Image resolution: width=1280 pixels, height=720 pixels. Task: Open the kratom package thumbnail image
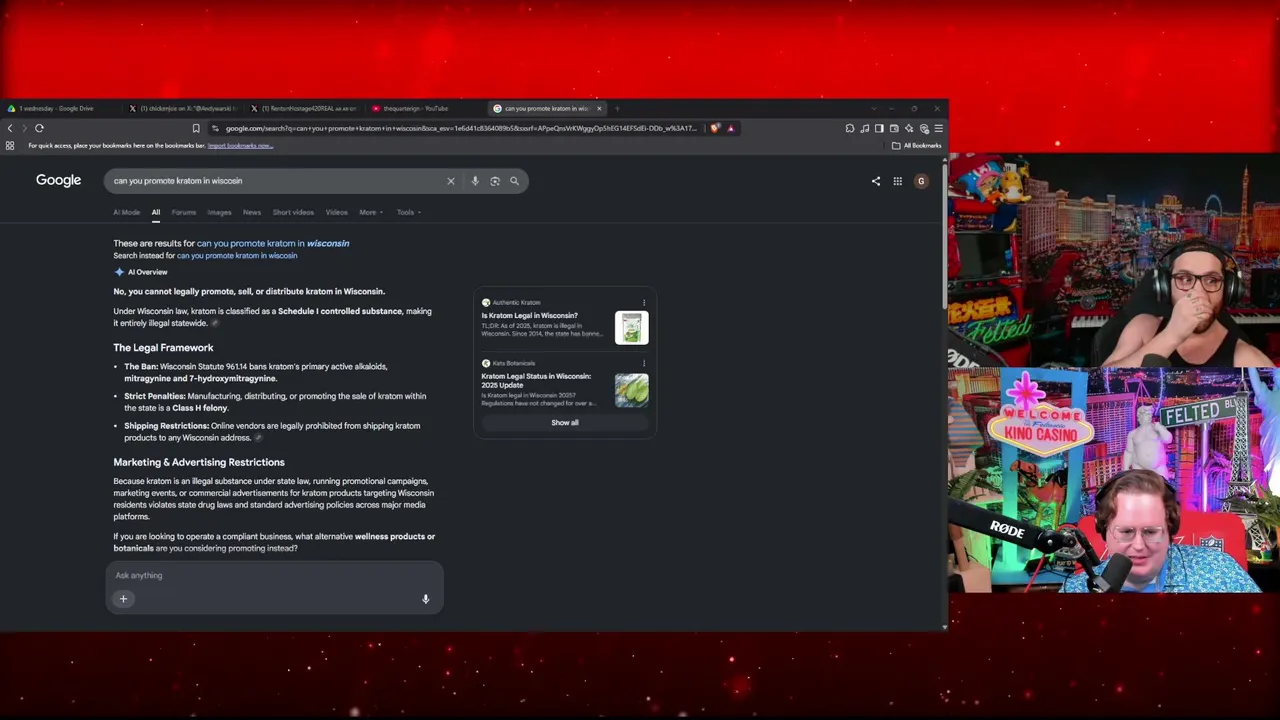point(632,328)
